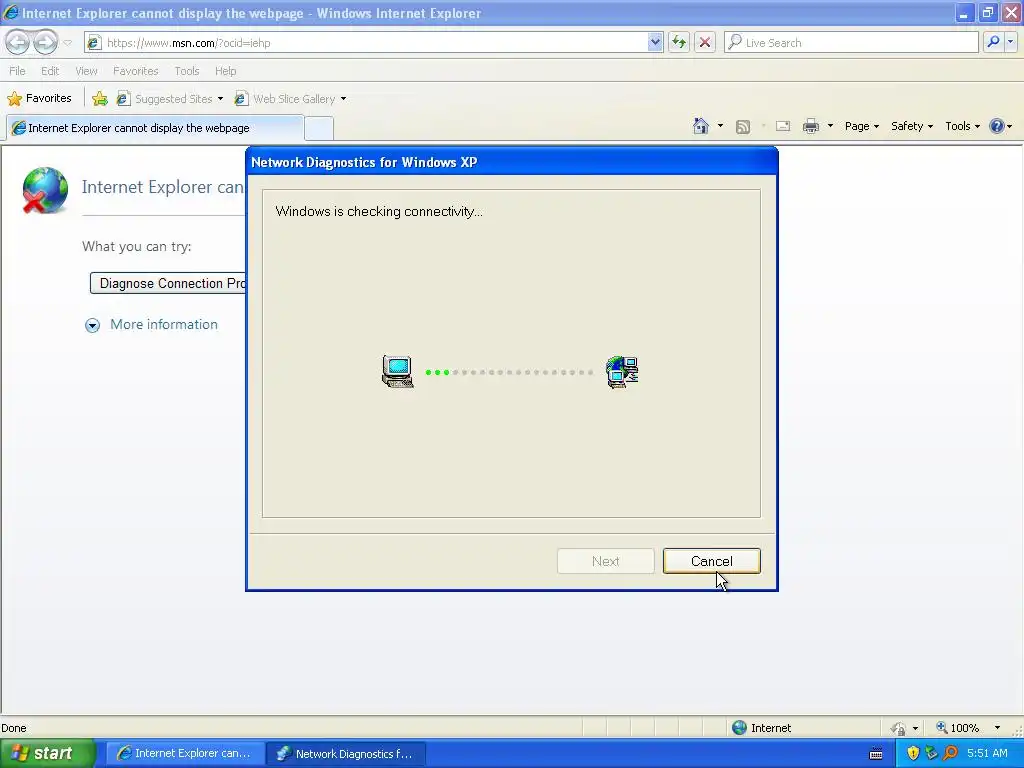1024x768 pixels.
Task: Click the 'What you can try:' text
Action: pos(136,246)
